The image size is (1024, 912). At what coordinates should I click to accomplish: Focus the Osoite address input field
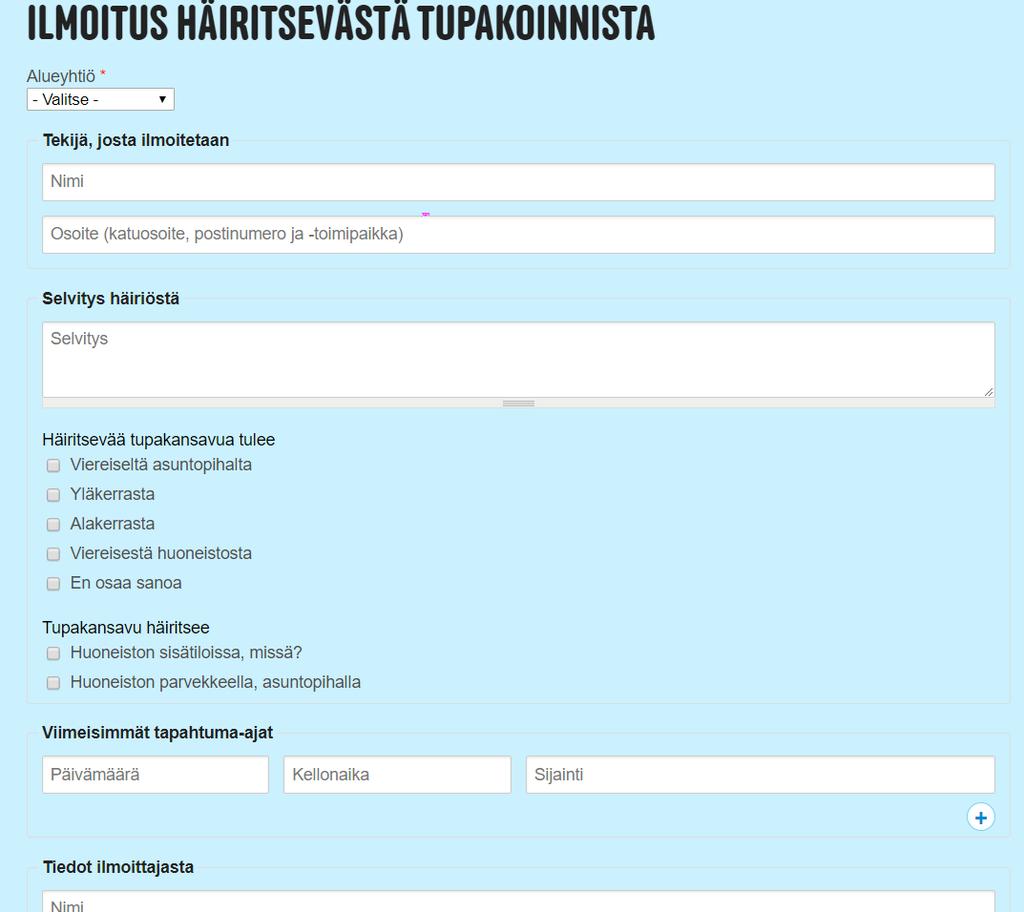click(519, 235)
